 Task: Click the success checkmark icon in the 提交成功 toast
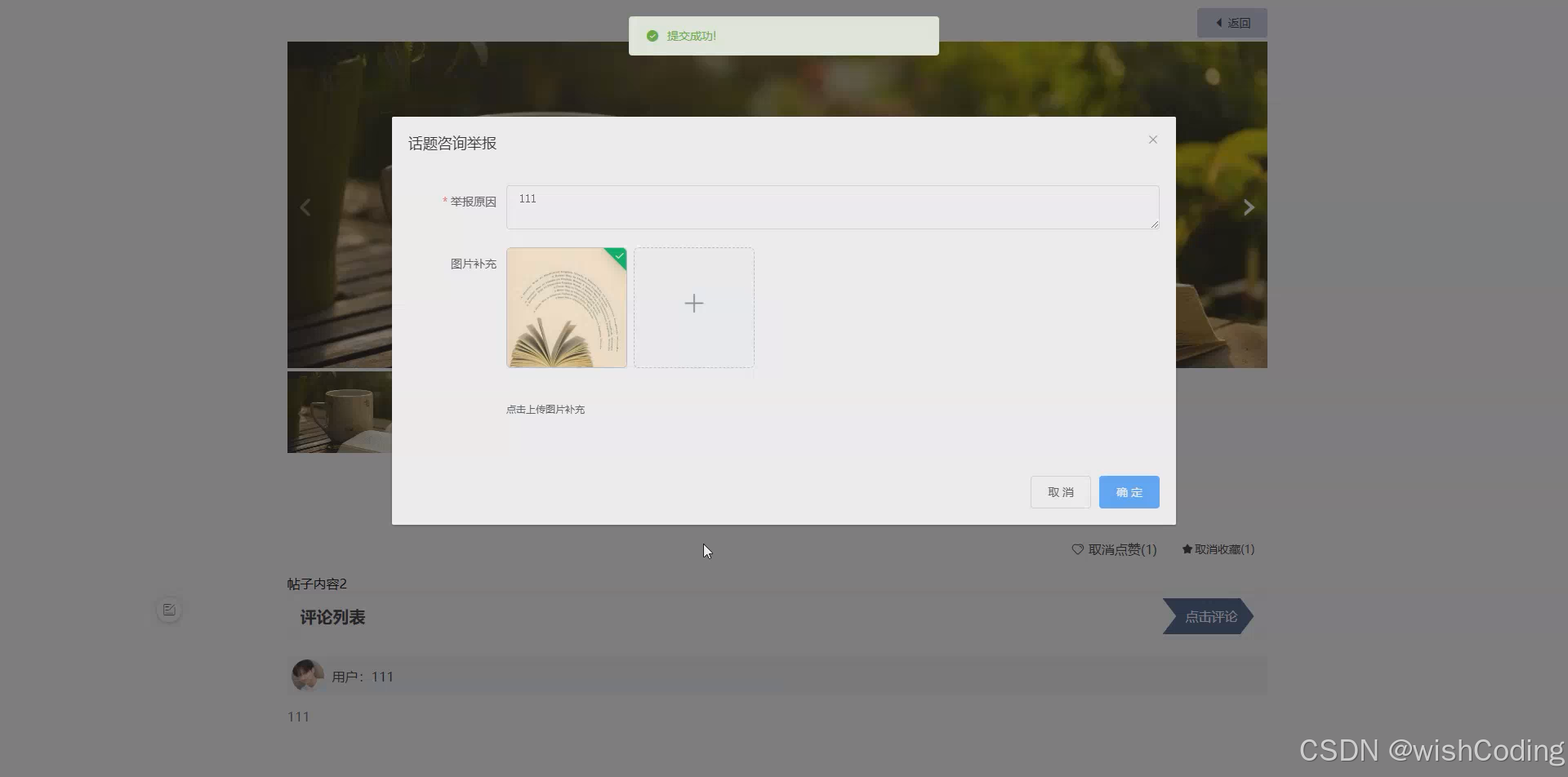652,36
